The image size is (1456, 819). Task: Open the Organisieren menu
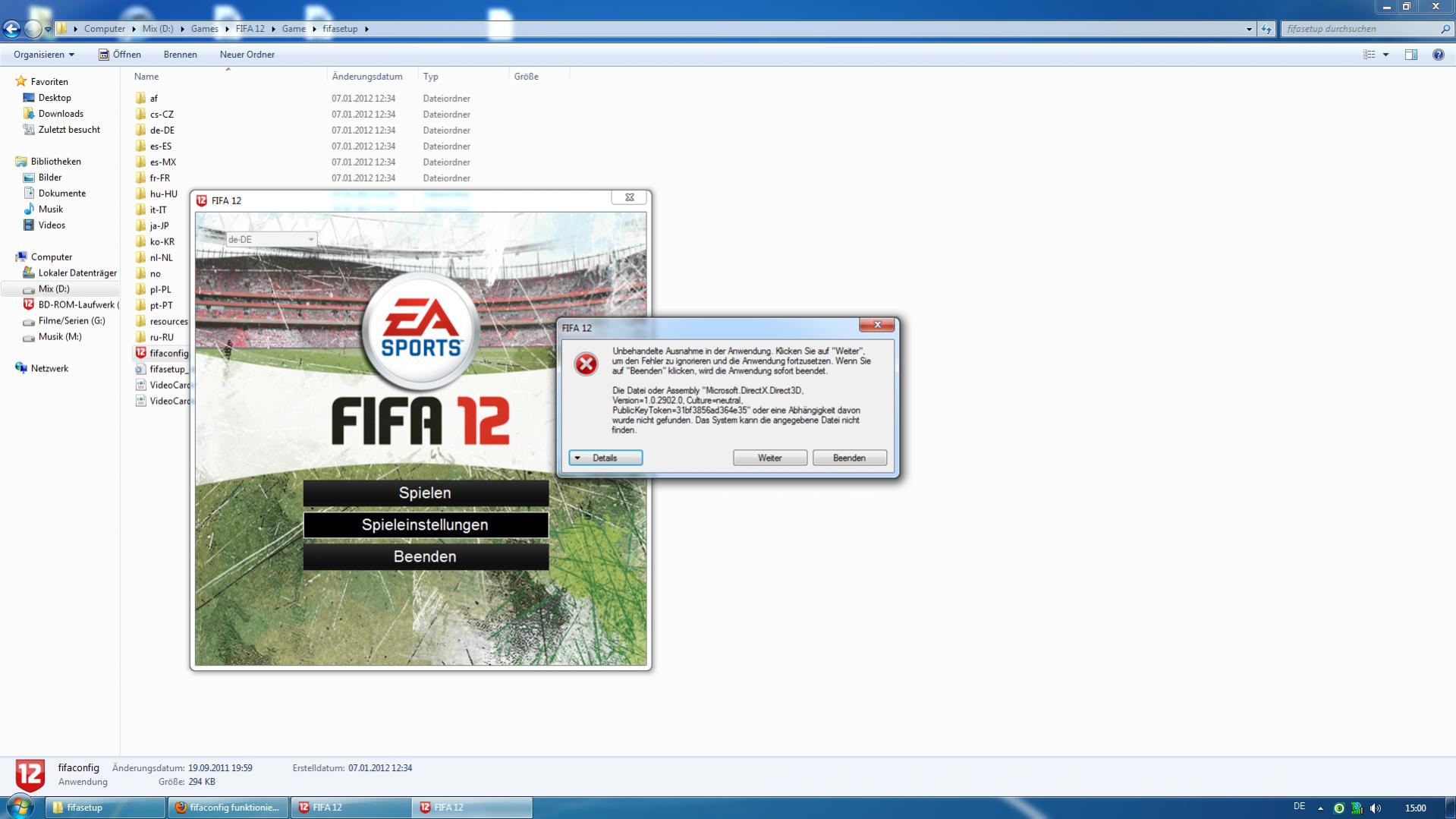pos(44,55)
